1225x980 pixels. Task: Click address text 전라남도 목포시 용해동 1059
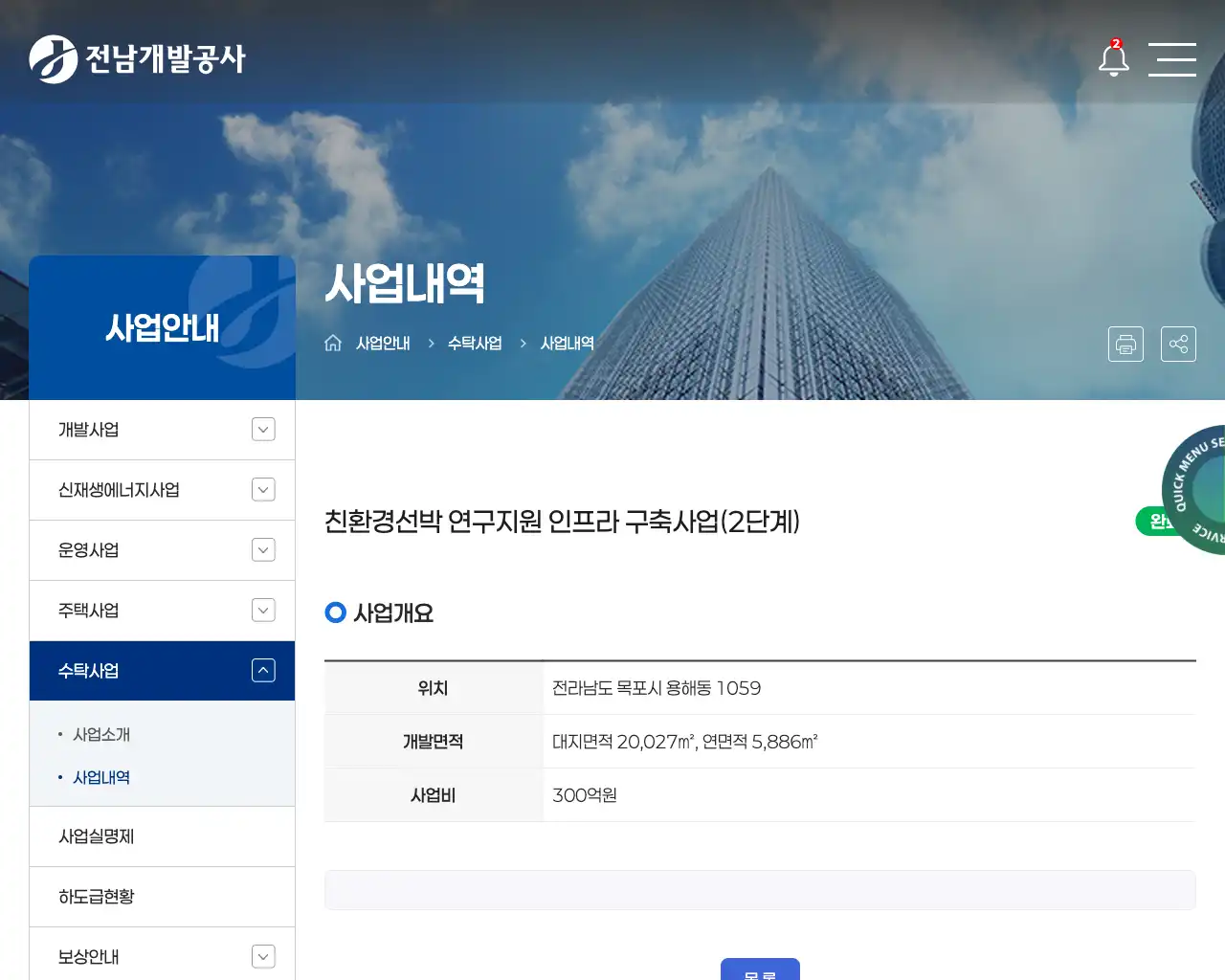click(x=657, y=688)
